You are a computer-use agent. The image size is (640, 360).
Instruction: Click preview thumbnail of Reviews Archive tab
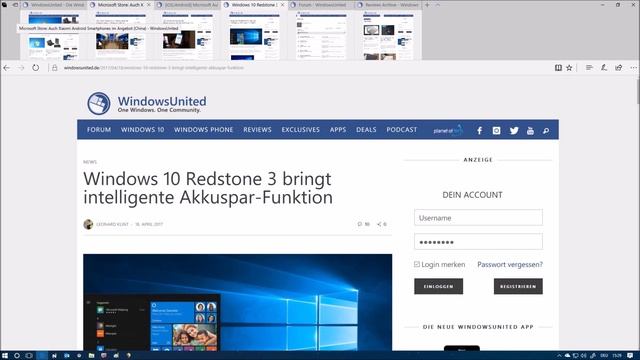click(x=388, y=36)
